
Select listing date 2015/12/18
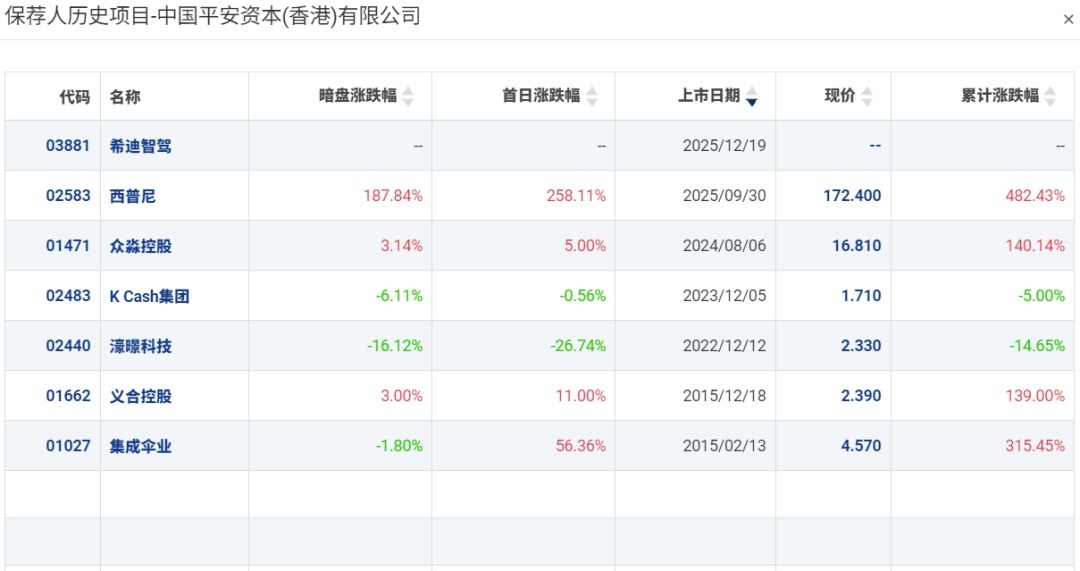724,396
